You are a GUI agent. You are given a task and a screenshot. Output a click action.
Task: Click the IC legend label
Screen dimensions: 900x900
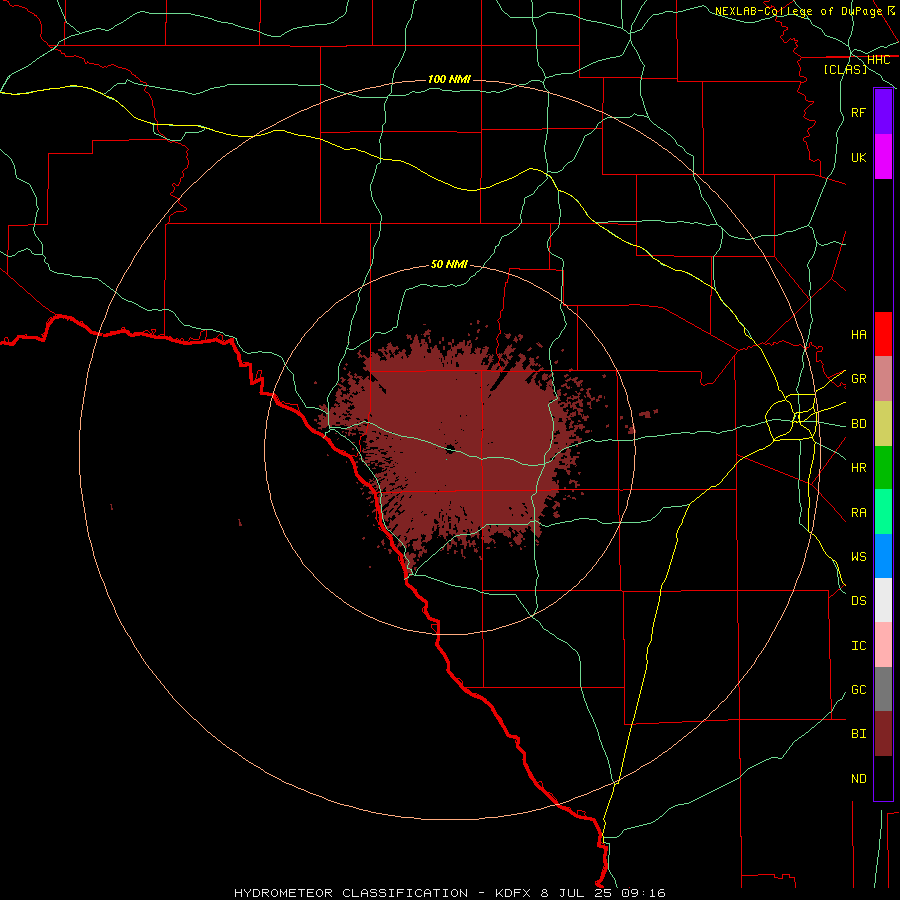858,646
